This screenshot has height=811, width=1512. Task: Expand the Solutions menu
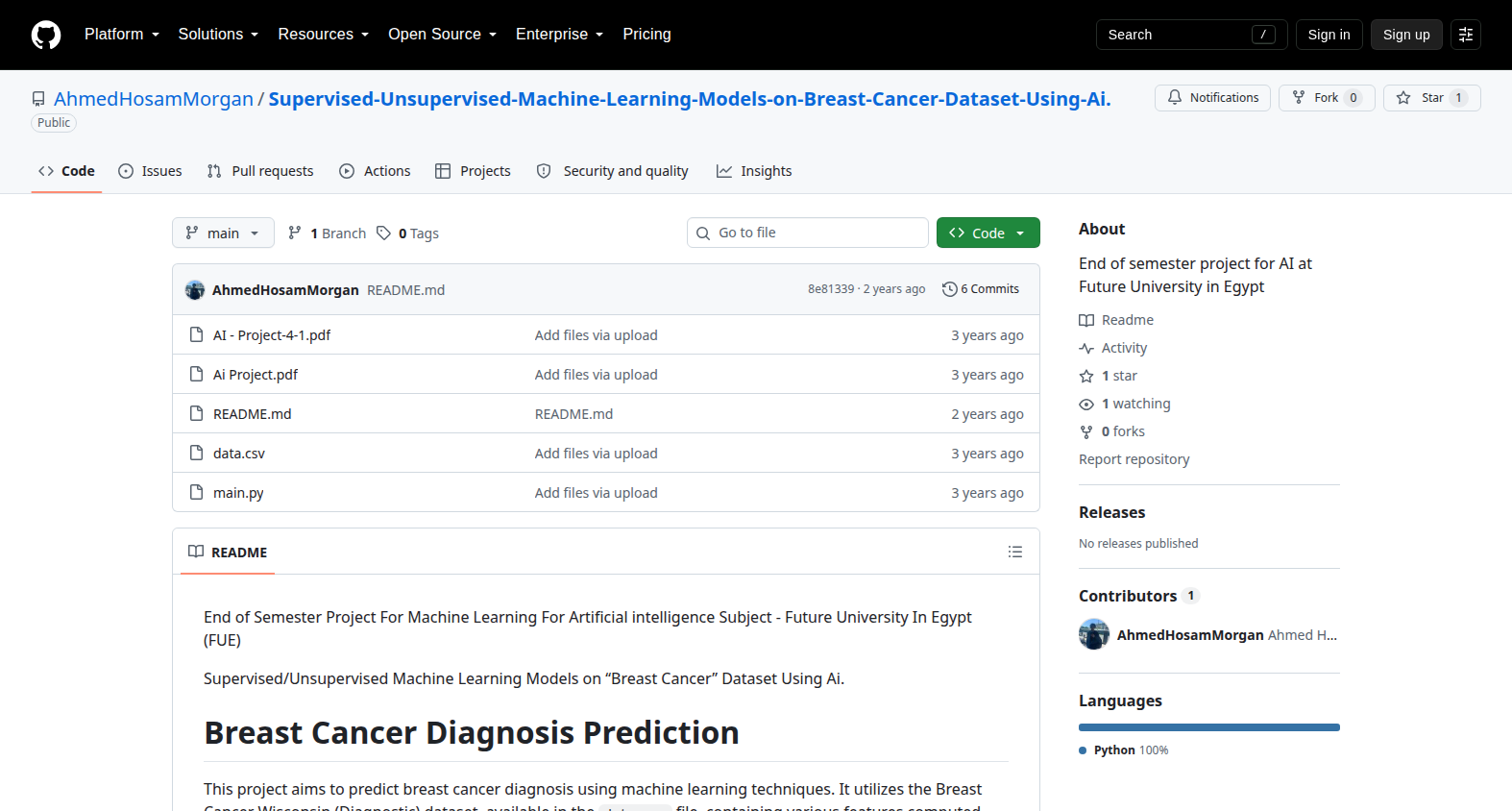(218, 35)
